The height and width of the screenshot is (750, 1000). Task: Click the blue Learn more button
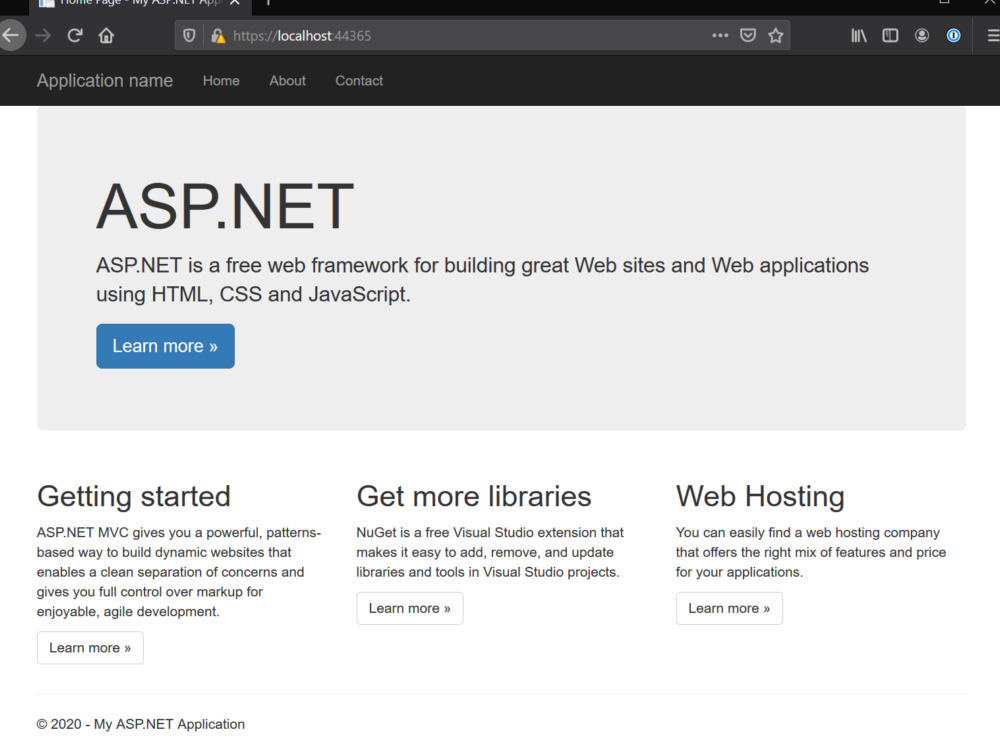(165, 345)
